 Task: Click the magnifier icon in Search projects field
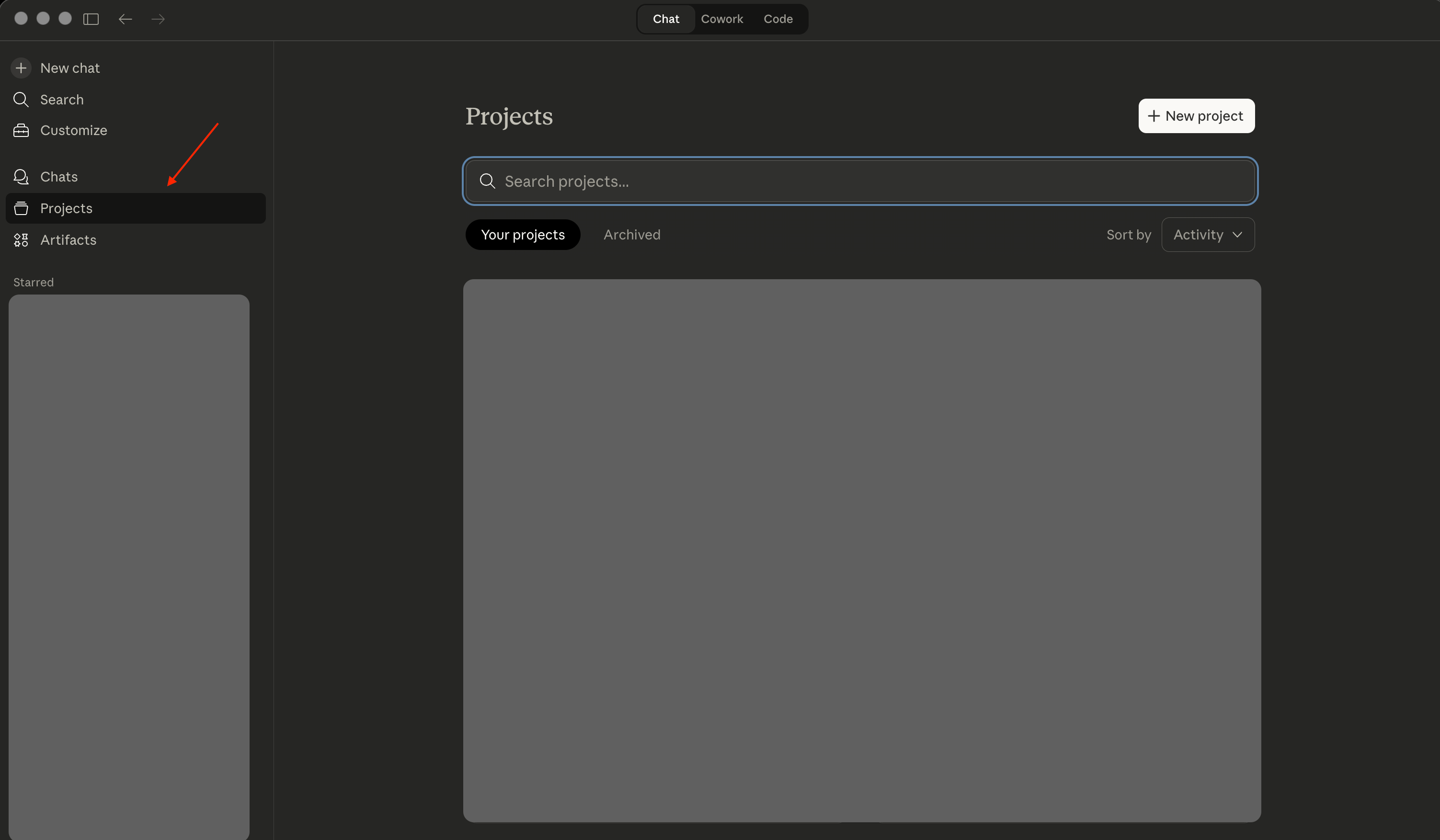point(488,181)
